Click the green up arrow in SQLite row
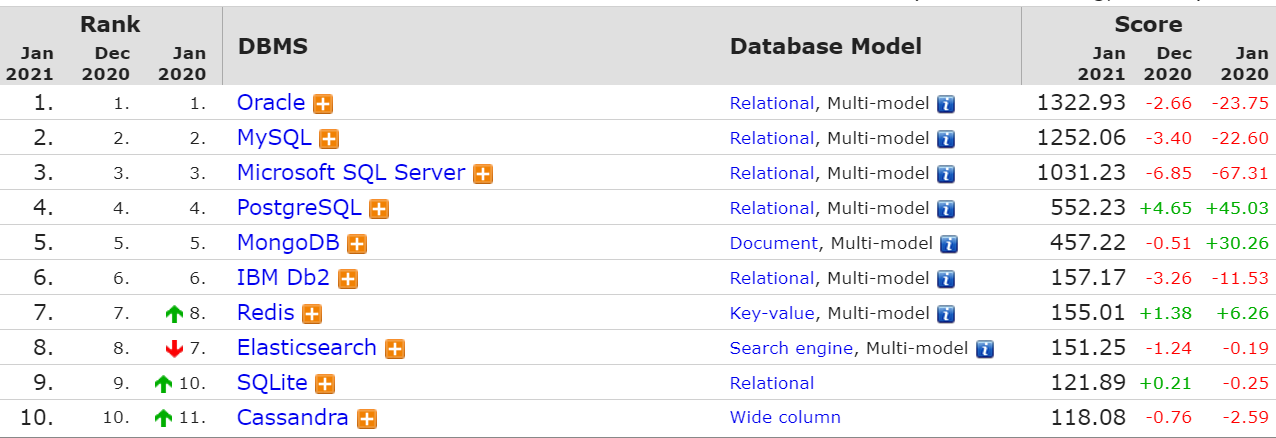The width and height of the screenshot is (1276, 438). click(164, 384)
